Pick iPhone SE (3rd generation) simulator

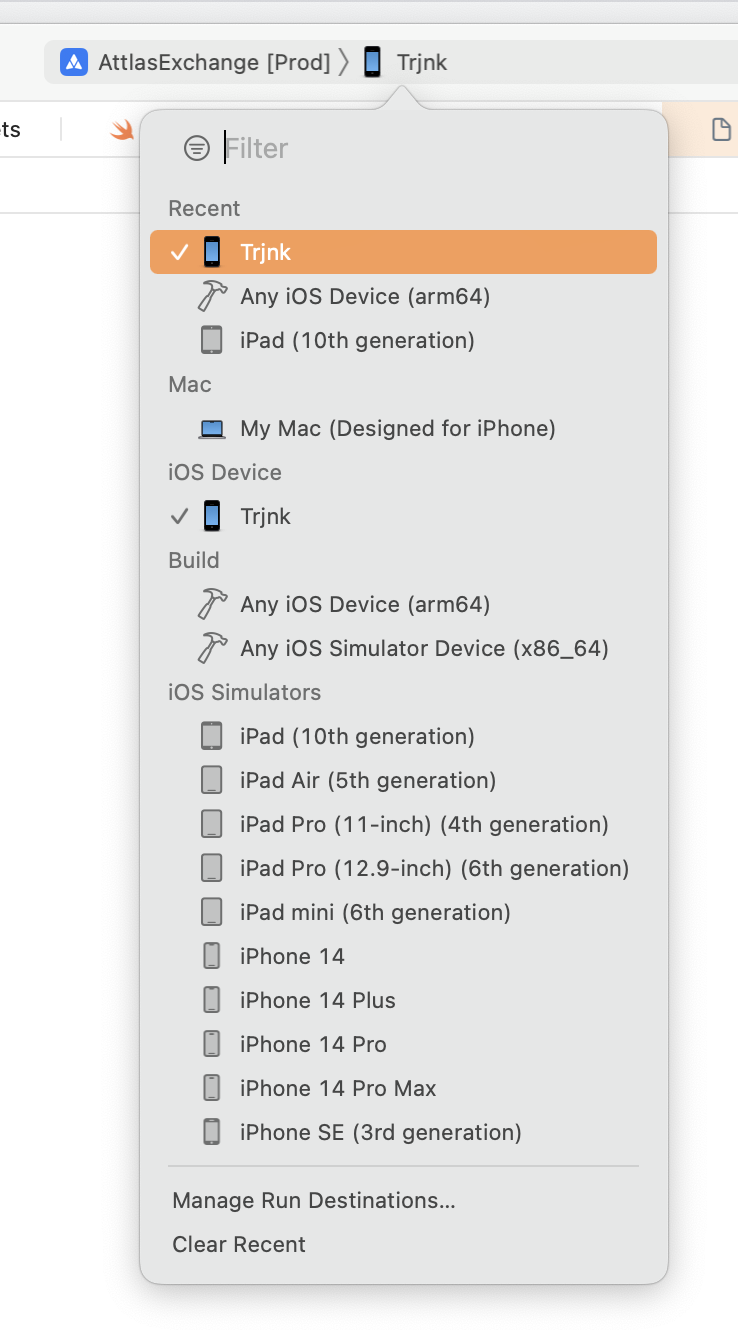click(380, 1132)
